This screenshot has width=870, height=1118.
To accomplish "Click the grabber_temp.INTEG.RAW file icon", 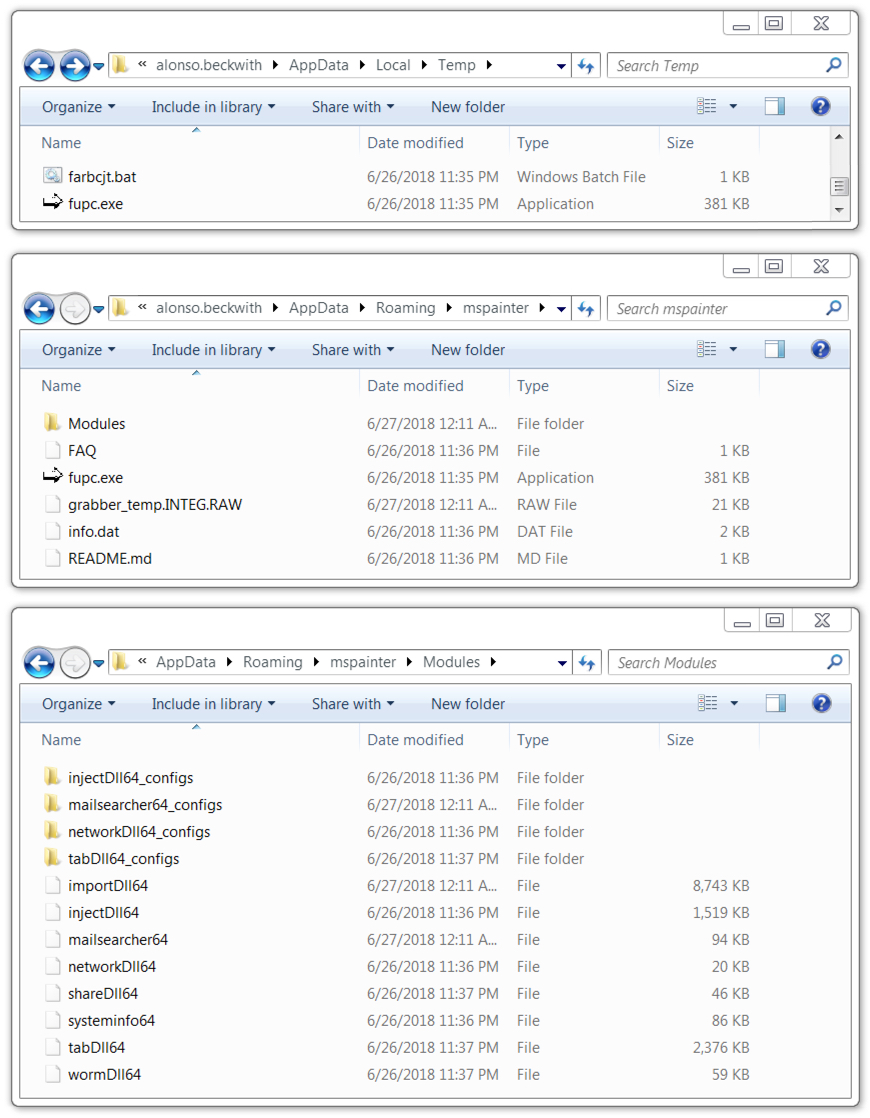I will click(52, 504).
